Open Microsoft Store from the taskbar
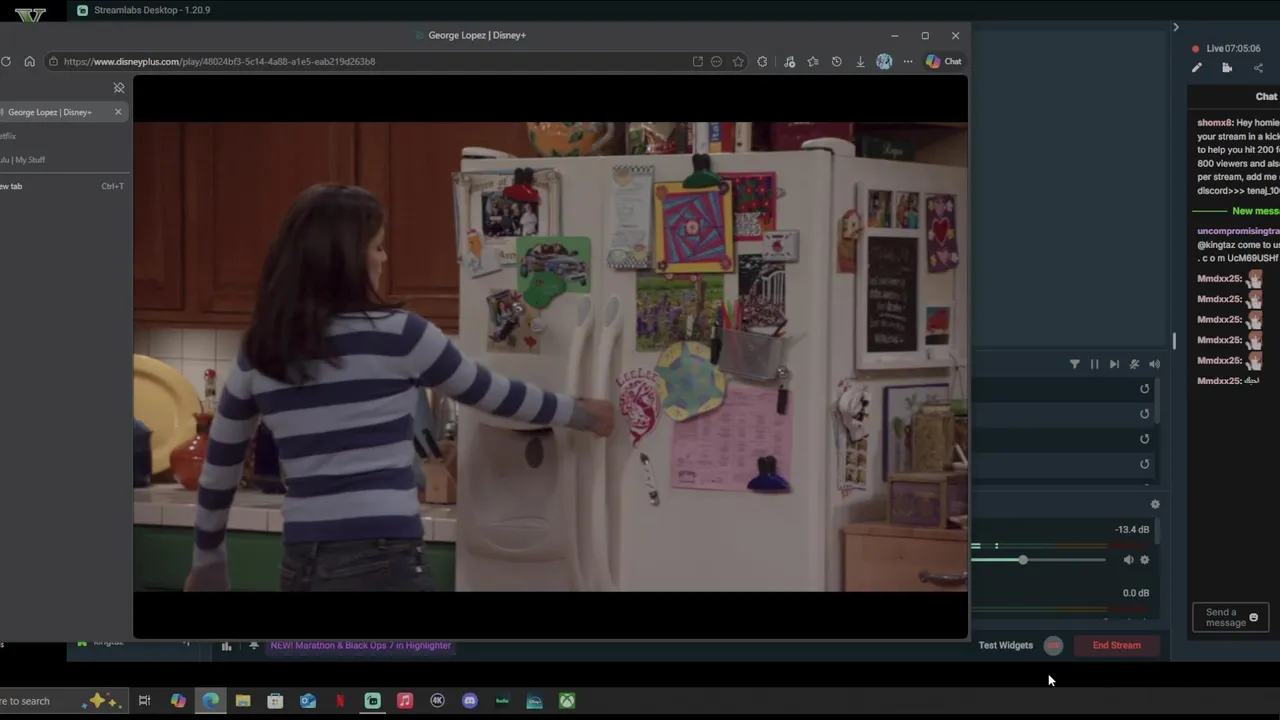Viewport: 1280px width, 720px height. (275, 701)
